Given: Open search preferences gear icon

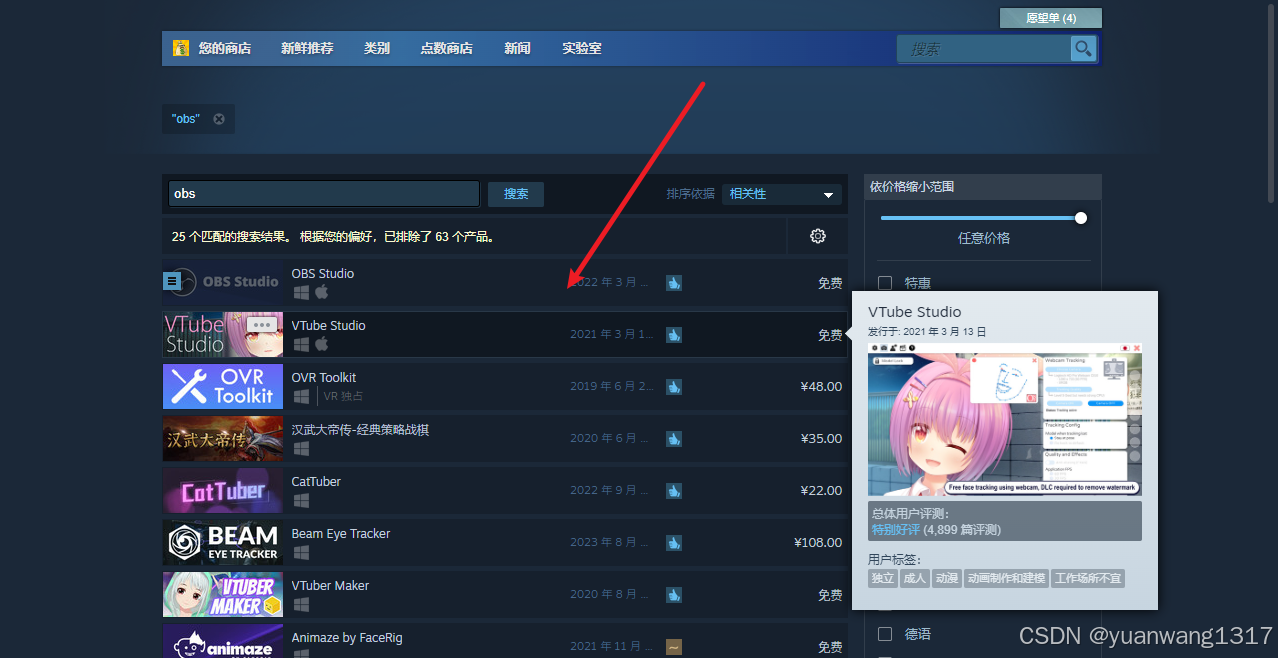Looking at the screenshot, I should click(818, 236).
